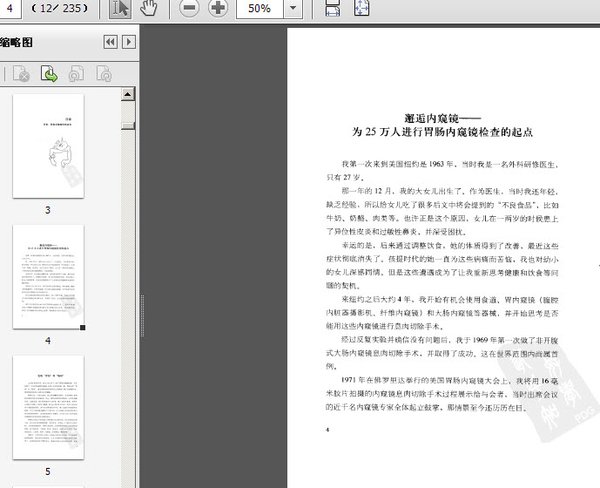Click the text 只有27岁
Screen dimensions: 600x488
coord(345,178)
